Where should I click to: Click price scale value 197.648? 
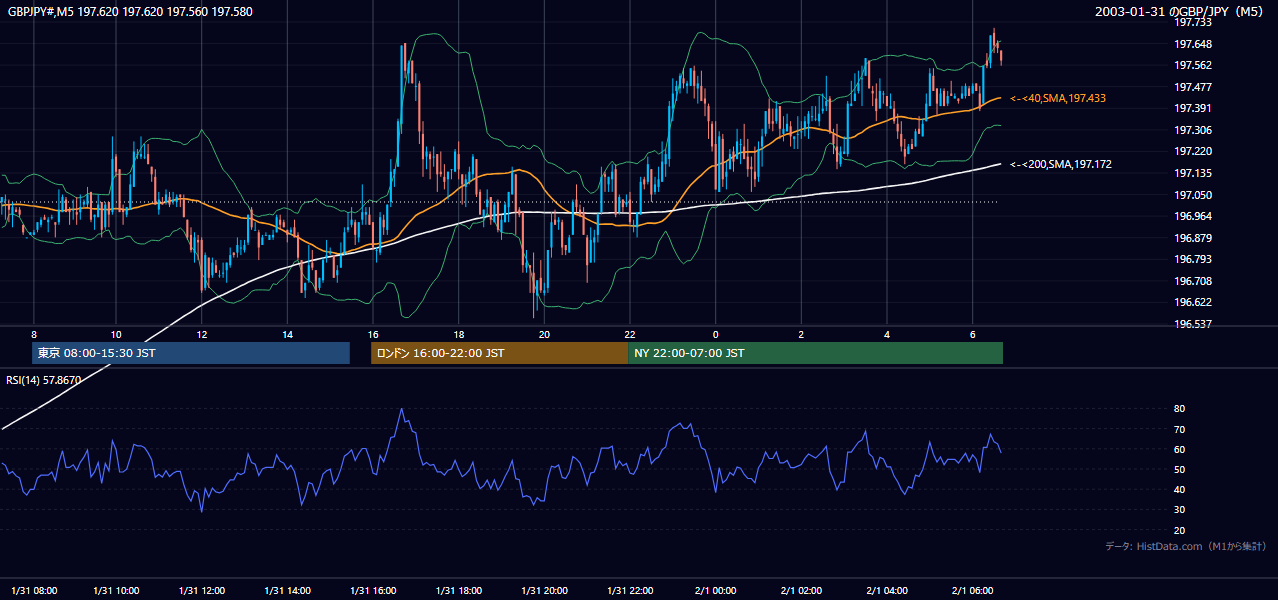[x=1193, y=44]
